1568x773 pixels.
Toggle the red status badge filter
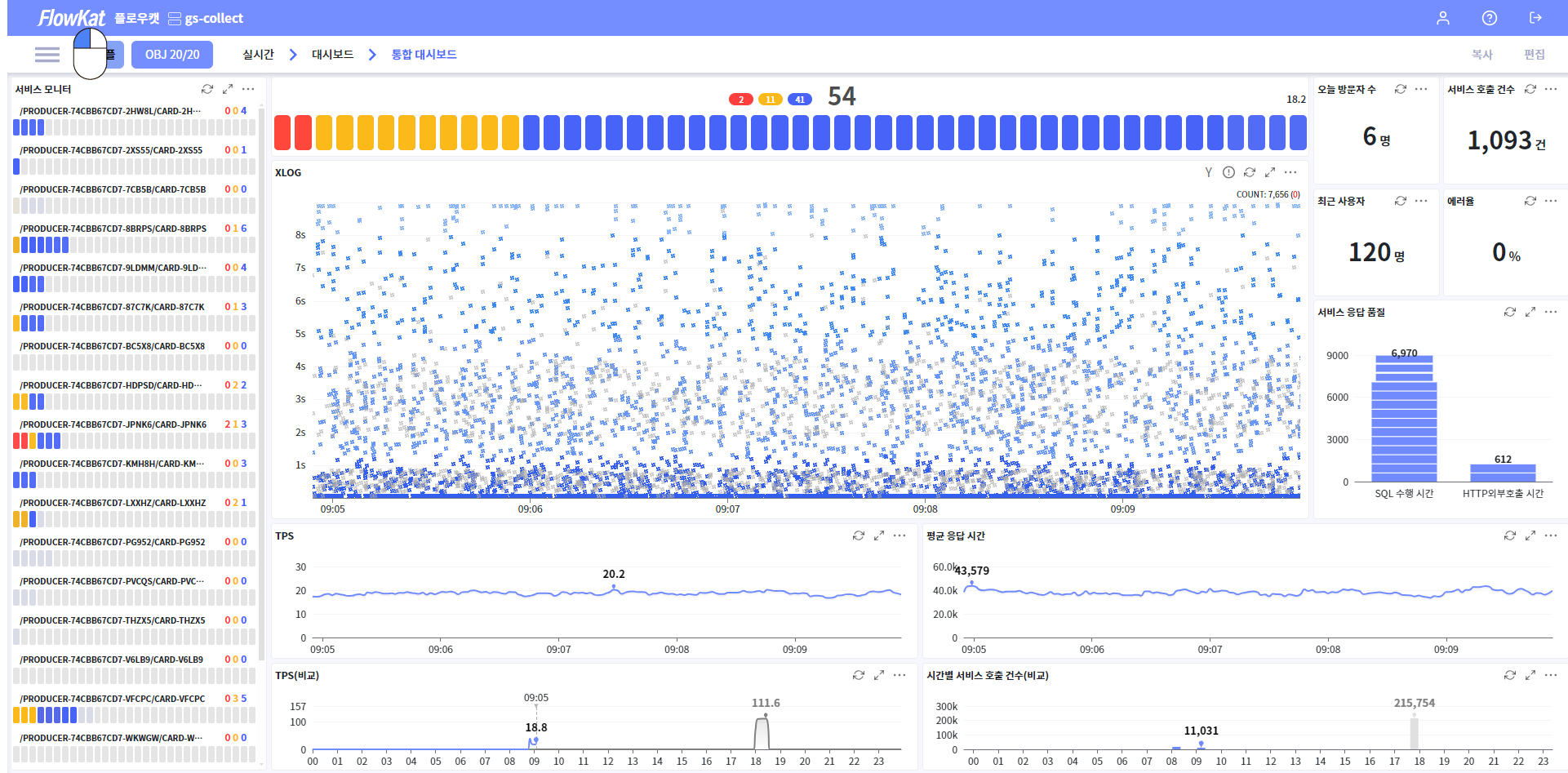[740, 100]
